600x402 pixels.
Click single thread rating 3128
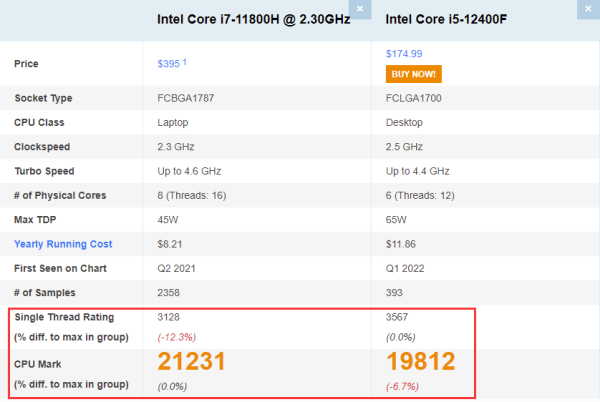(x=168, y=317)
